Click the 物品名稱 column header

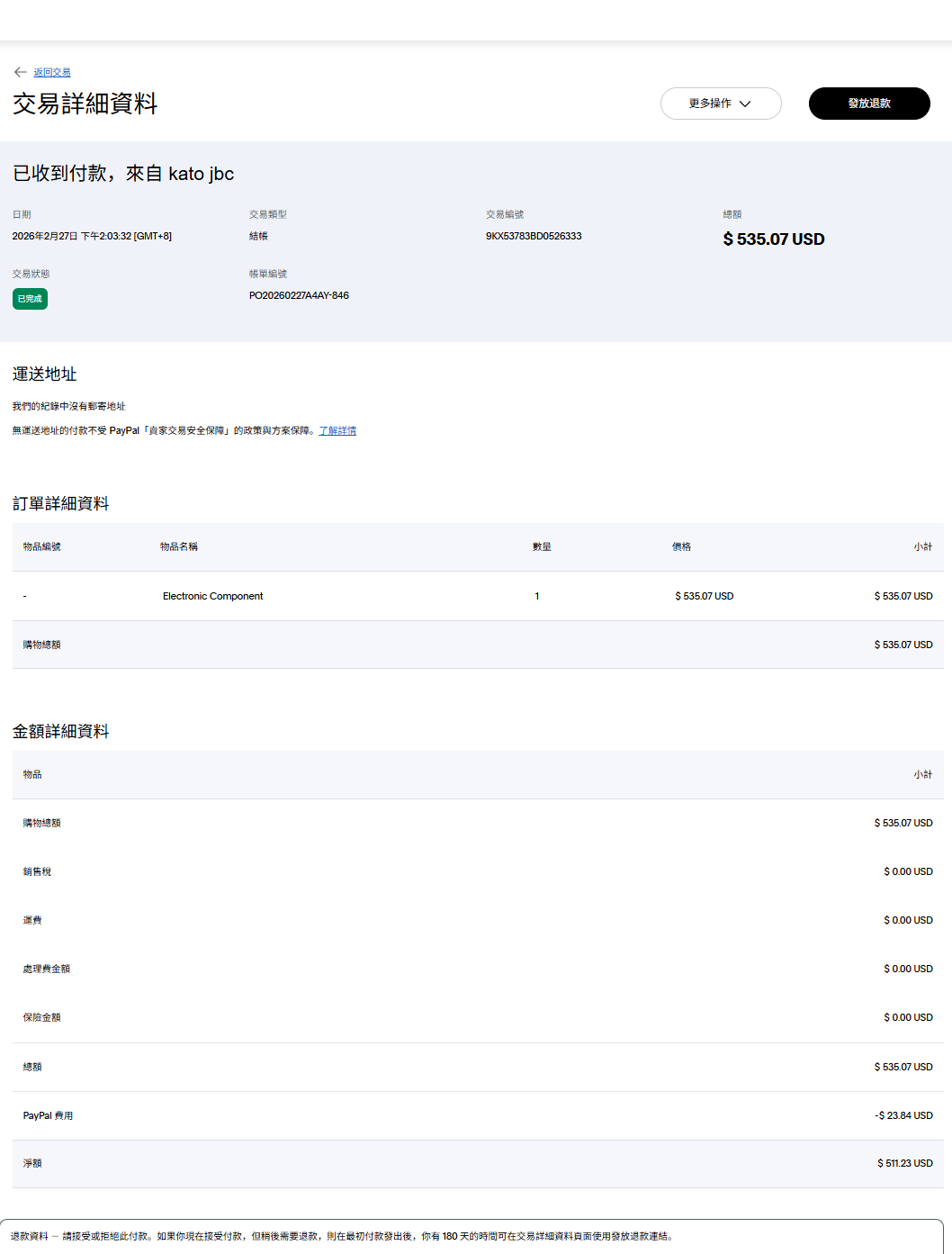pos(179,546)
